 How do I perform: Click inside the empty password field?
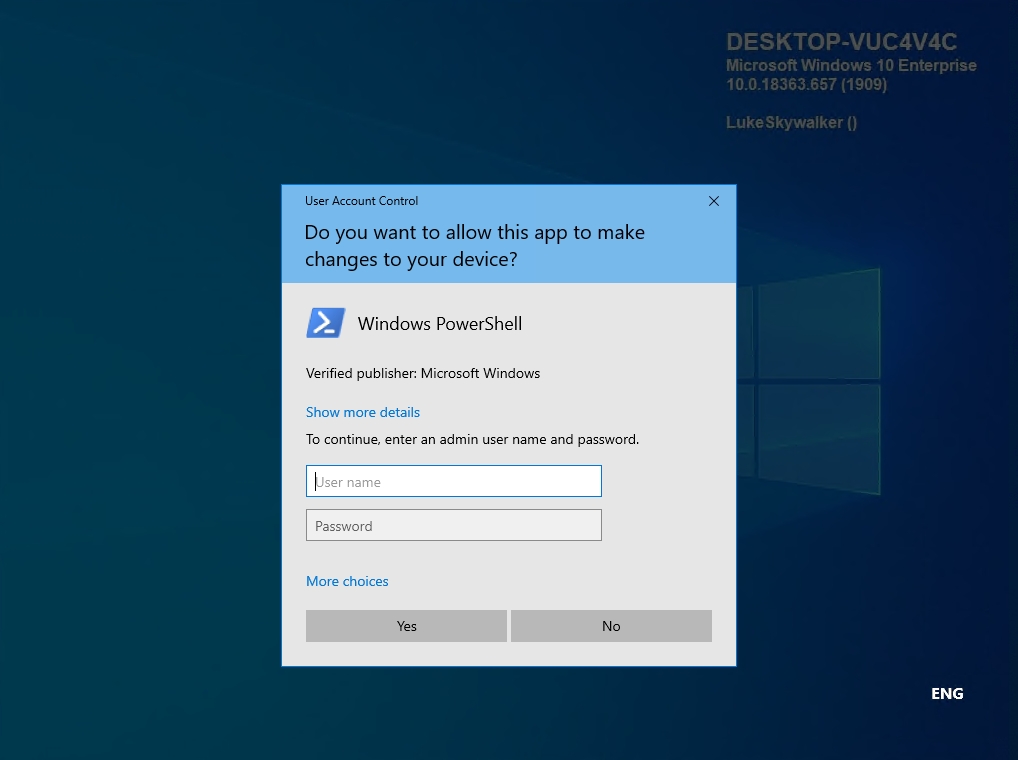[453, 525]
